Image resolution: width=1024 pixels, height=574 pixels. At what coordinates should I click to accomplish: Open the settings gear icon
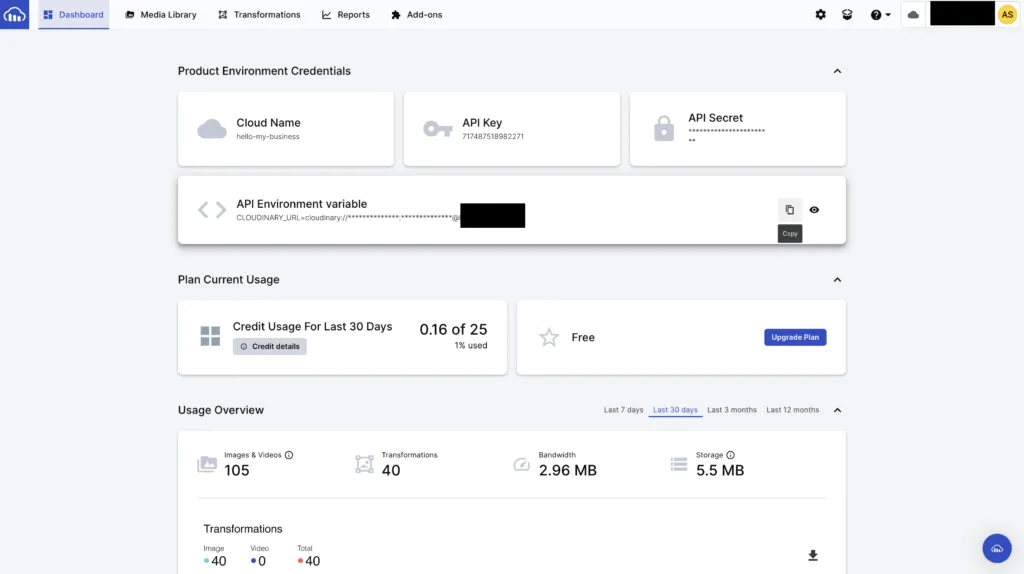pyautogui.click(x=820, y=14)
